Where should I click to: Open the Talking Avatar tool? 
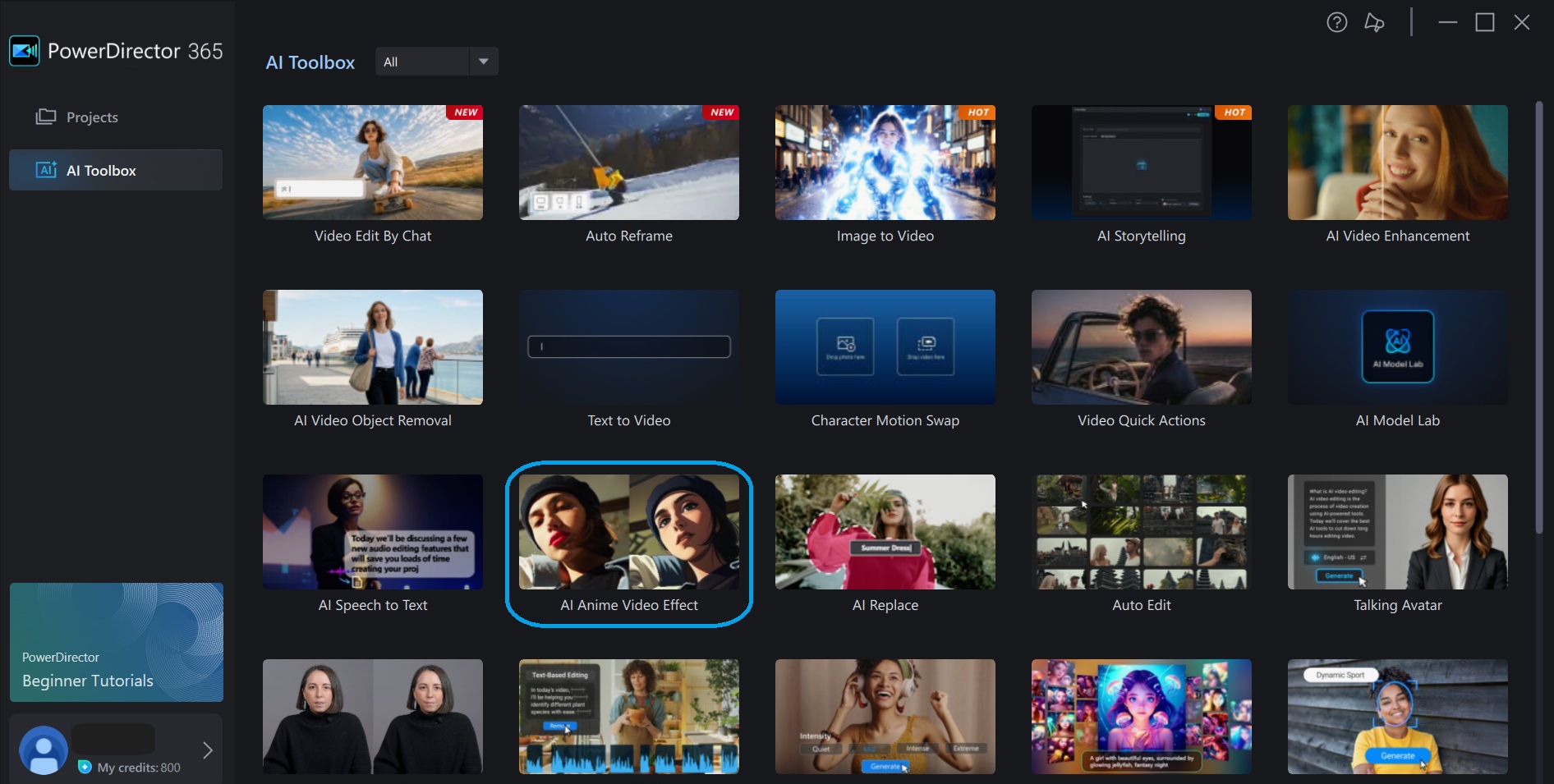point(1398,532)
